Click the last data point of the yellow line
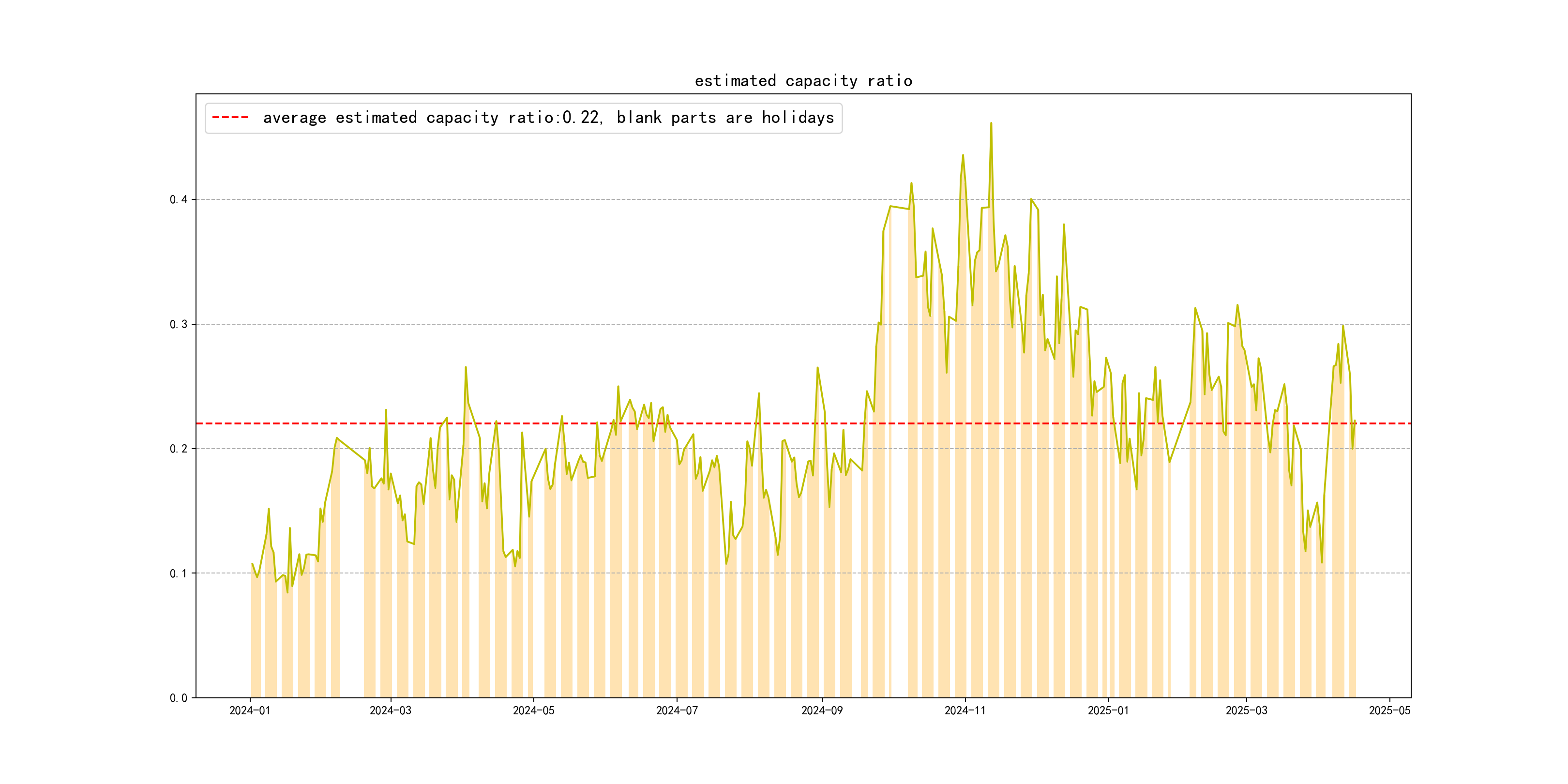The image size is (1568, 784). pos(1355,421)
